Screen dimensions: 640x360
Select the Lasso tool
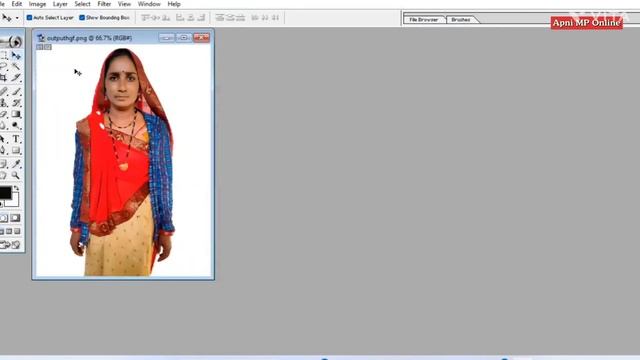coord(4,67)
